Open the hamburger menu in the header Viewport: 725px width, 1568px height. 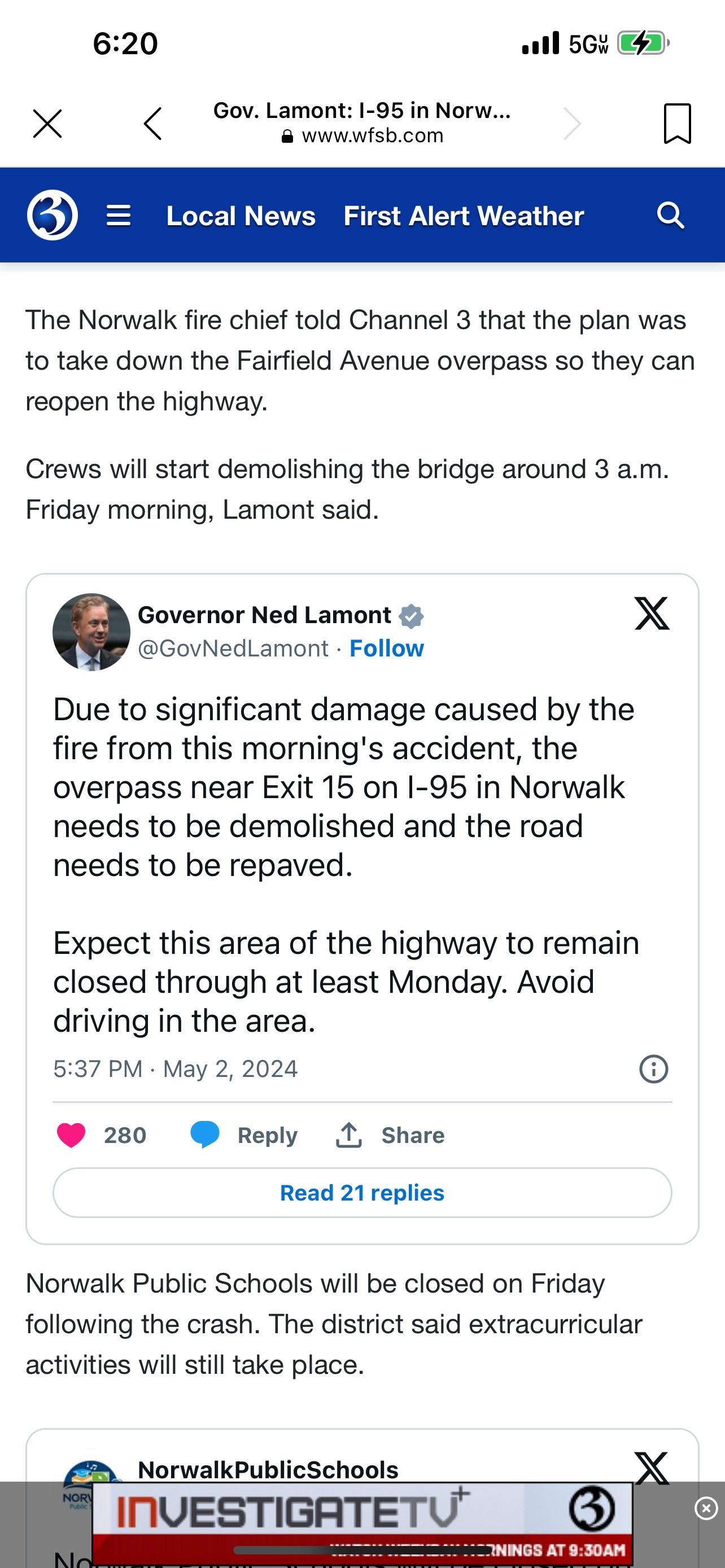pos(119,216)
